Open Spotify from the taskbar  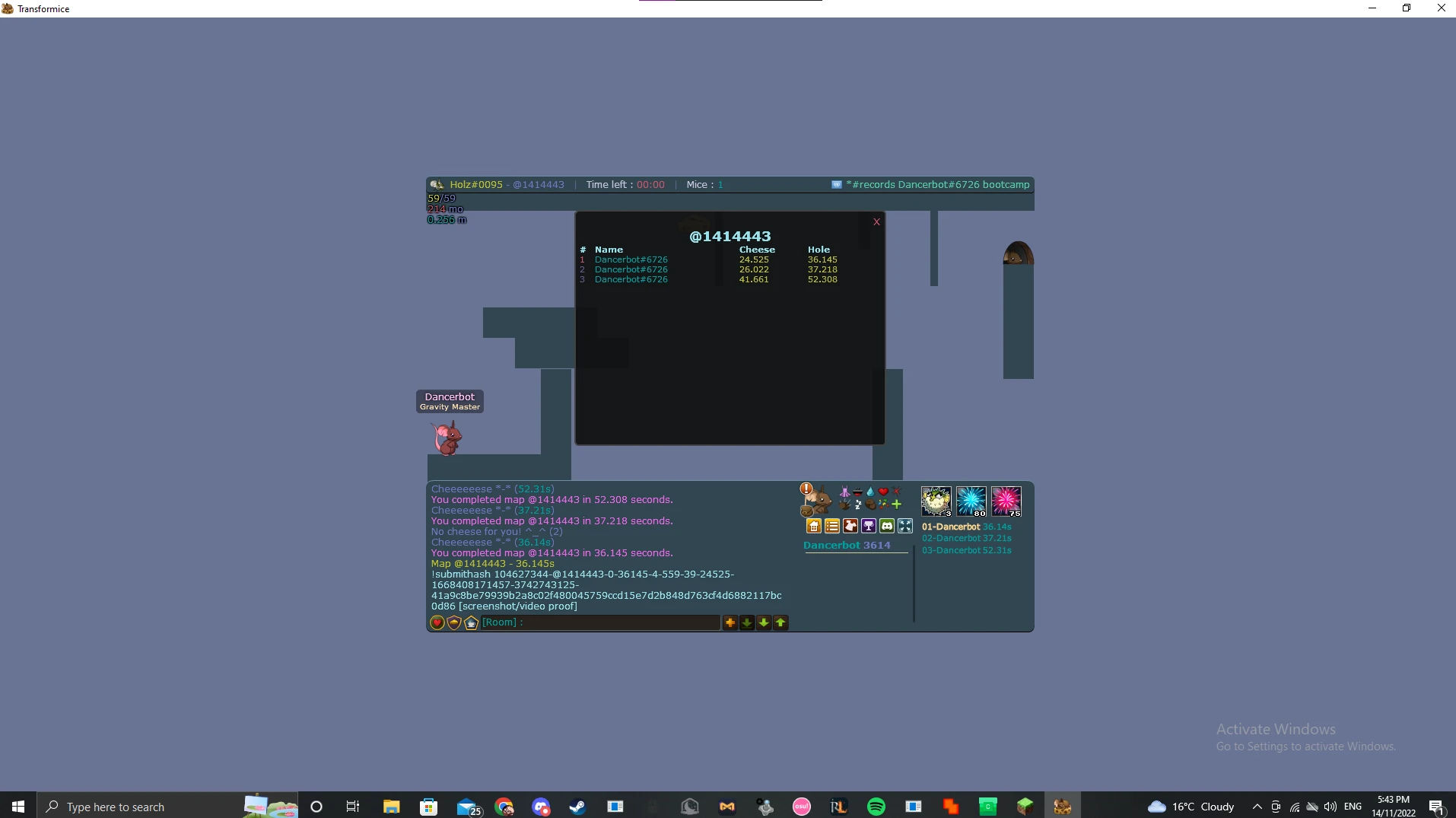[876, 806]
